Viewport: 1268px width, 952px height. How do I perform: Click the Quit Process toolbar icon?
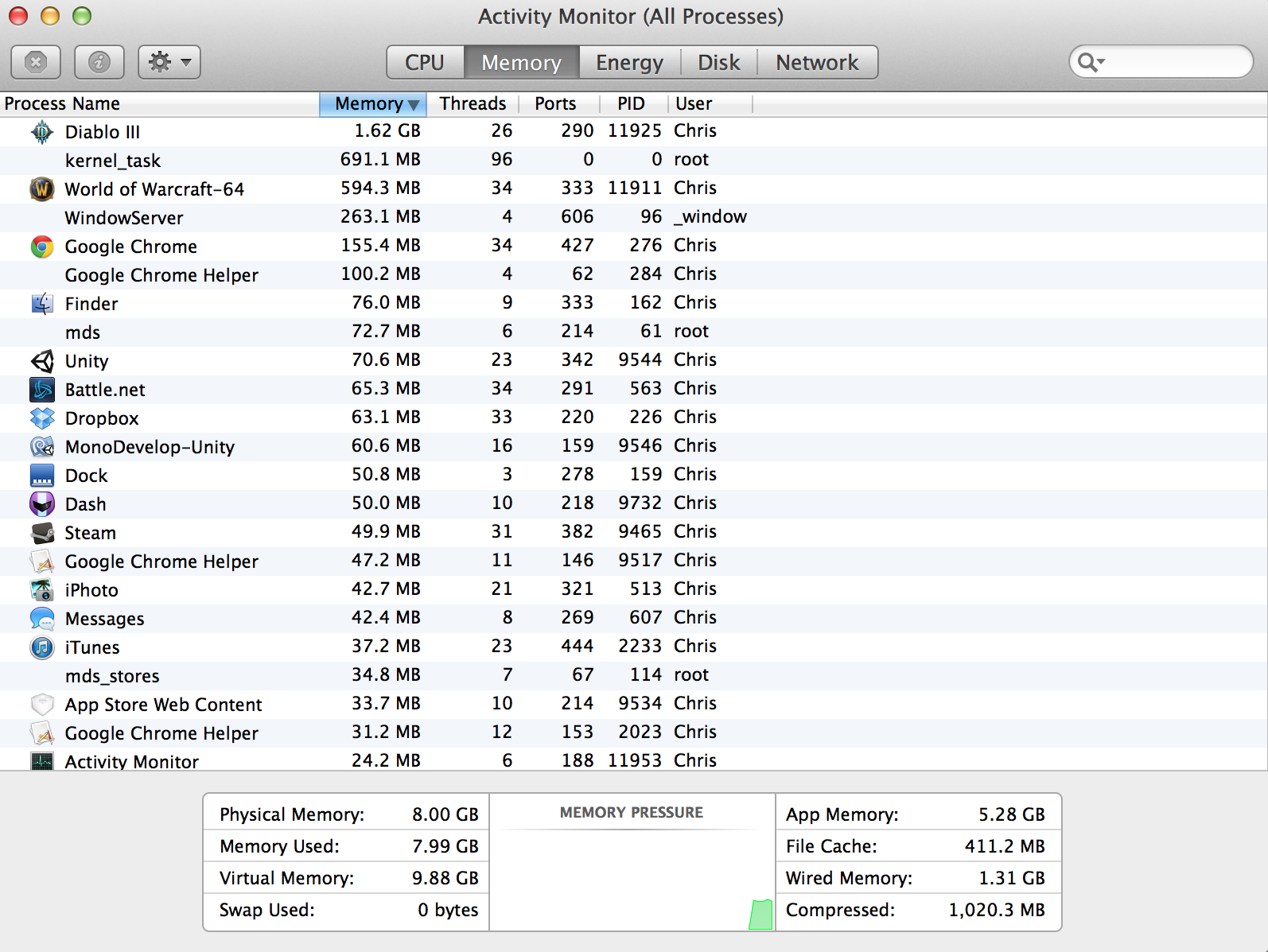point(36,62)
